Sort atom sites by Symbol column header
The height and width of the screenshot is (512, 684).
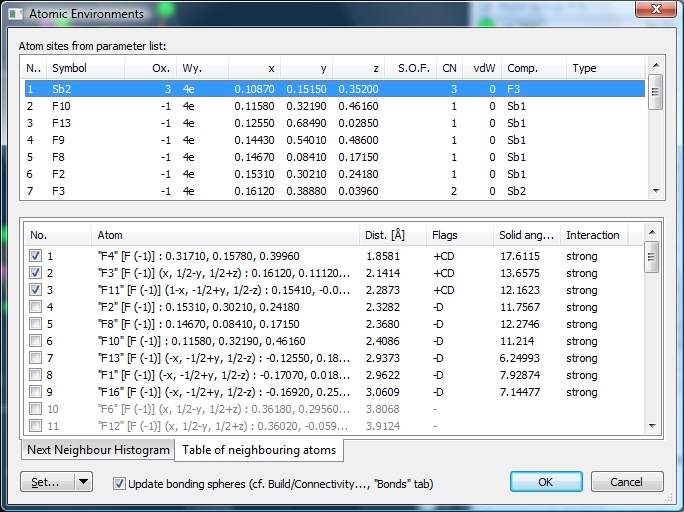pyautogui.click(x=85, y=68)
